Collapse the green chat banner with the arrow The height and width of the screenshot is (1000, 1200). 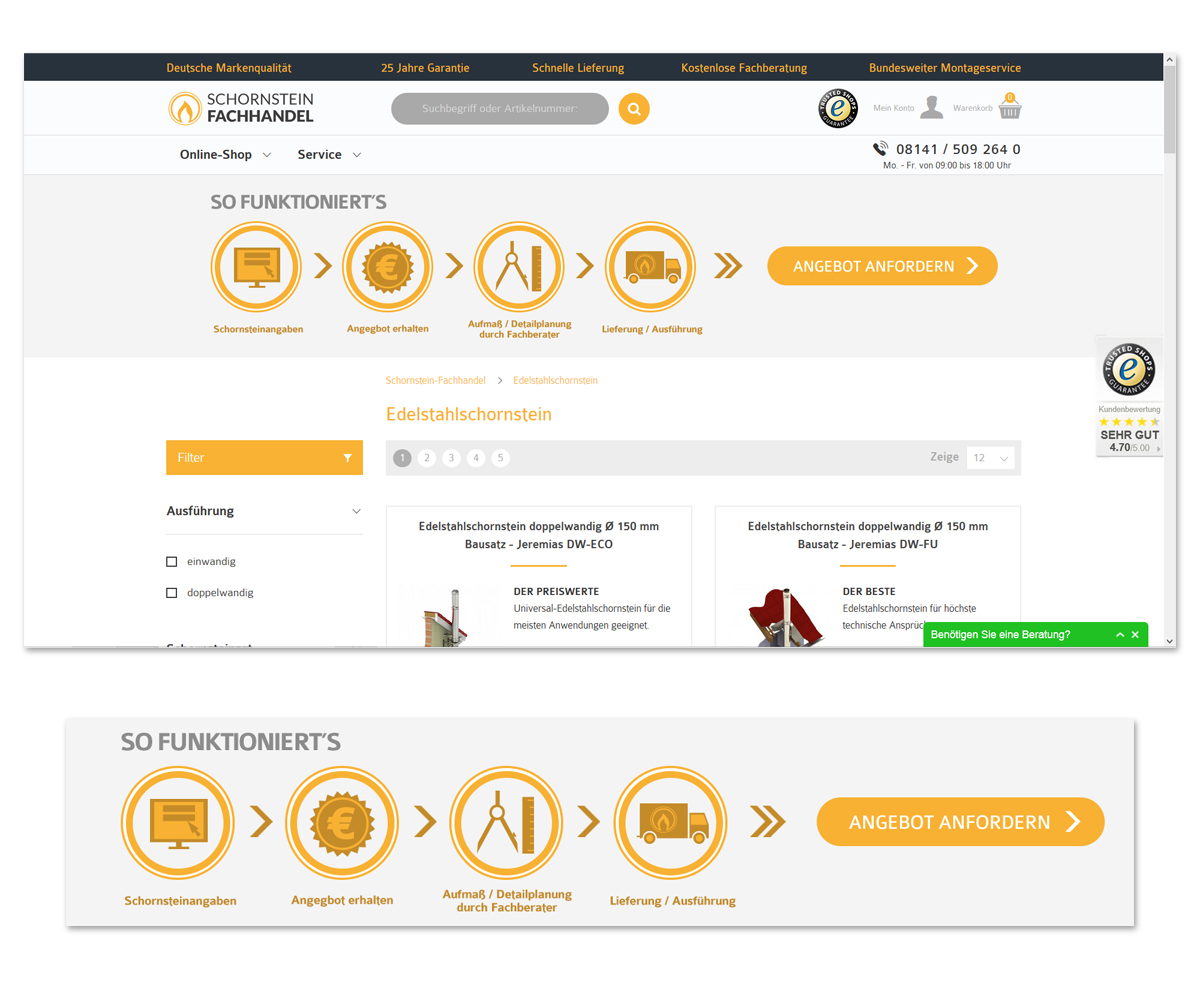tap(1120, 634)
